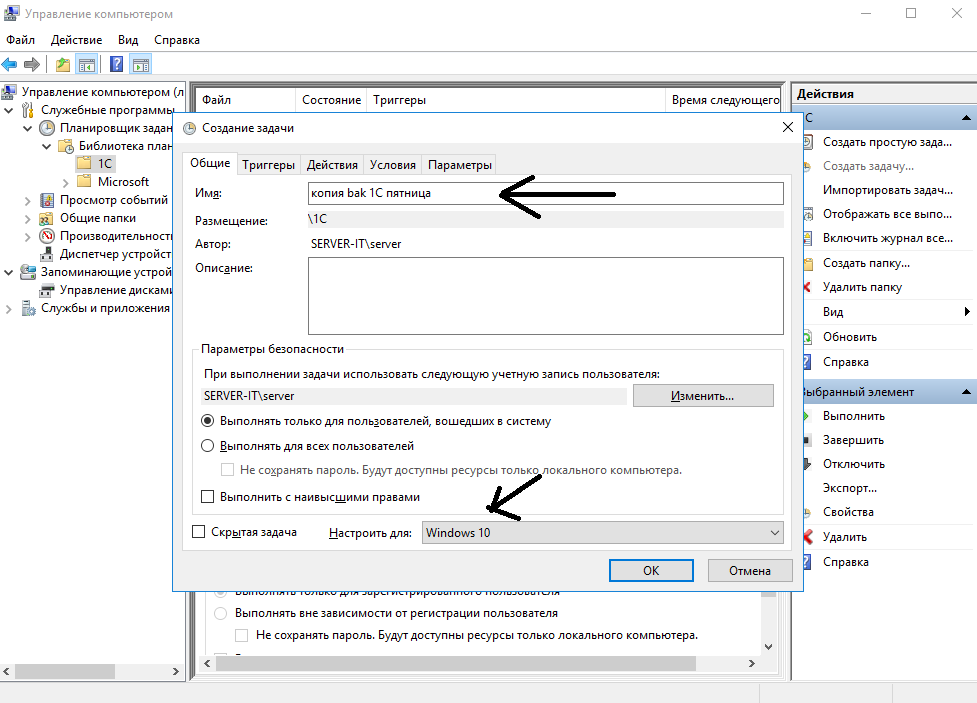Click the red X icon beside Удалить
This screenshot has height=703, width=977.
(x=808, y=537)
